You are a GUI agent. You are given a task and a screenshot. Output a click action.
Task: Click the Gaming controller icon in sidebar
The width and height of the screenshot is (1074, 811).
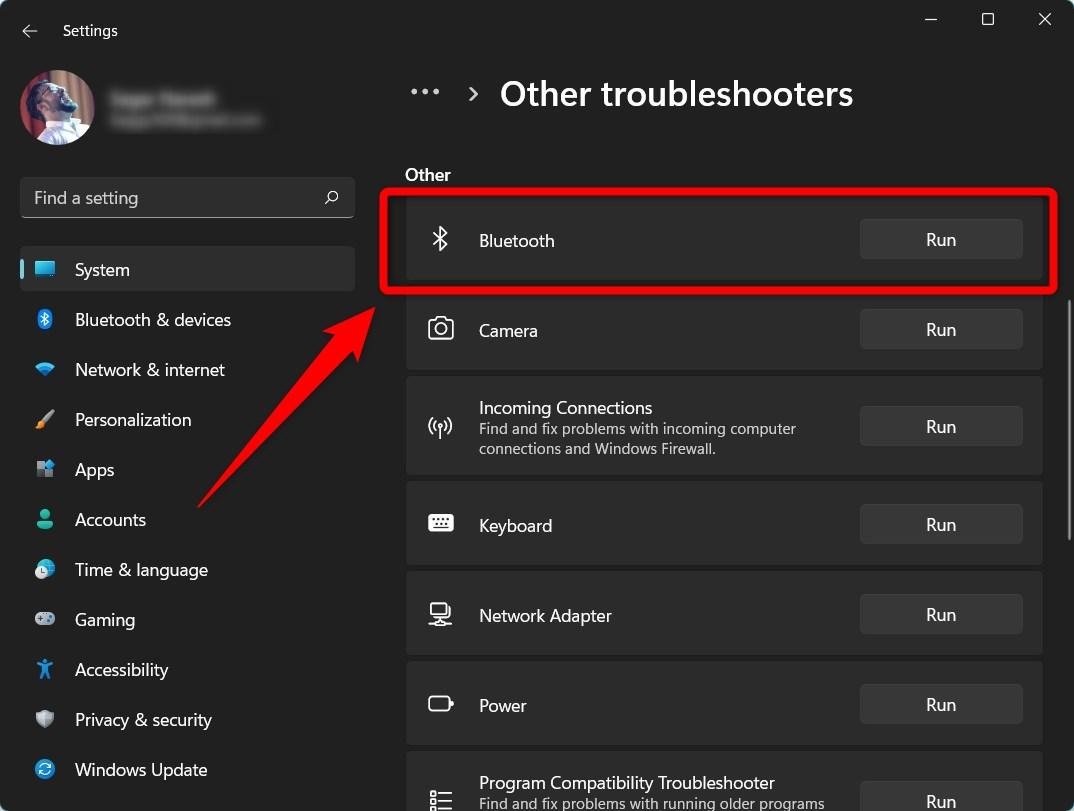(45, 619)
